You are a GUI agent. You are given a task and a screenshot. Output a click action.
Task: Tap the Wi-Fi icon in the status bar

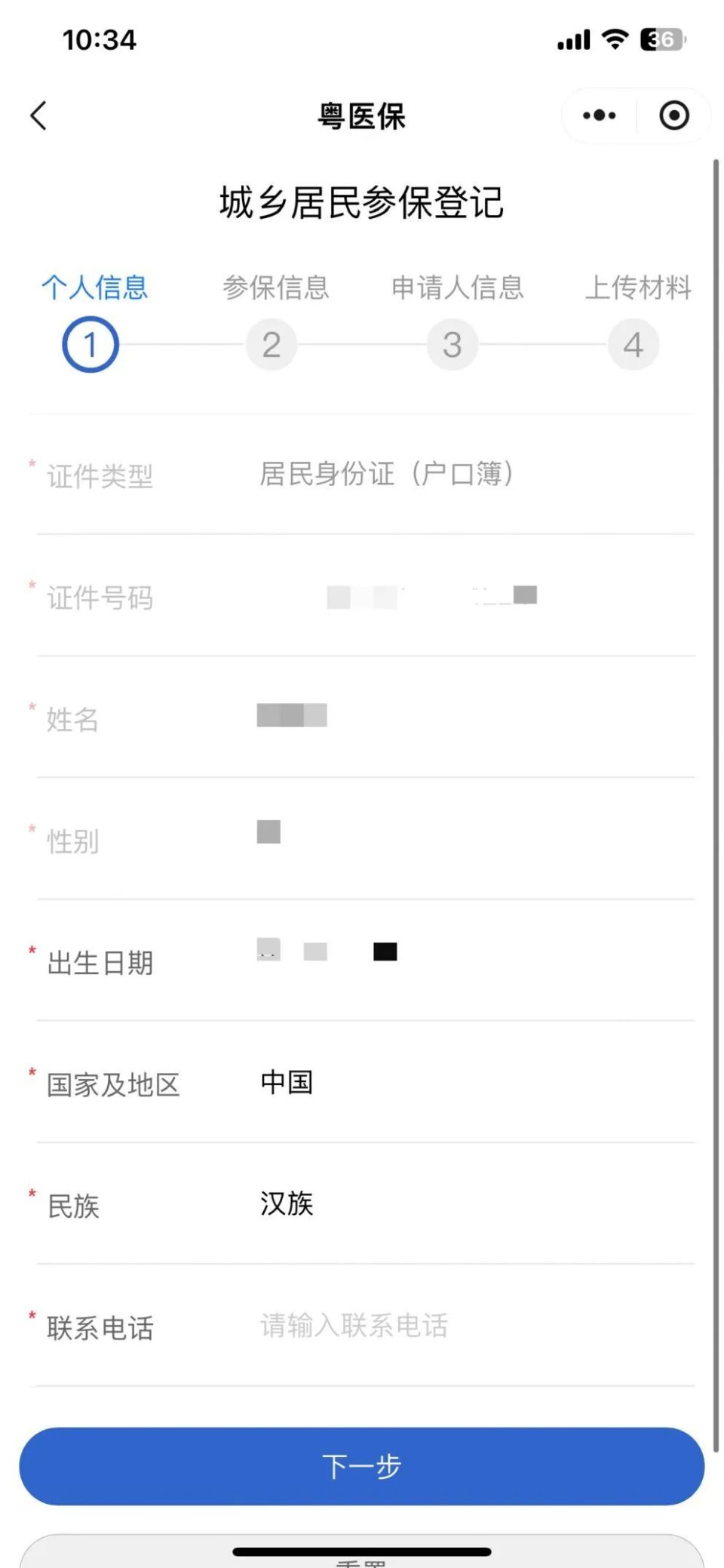point(615,39)
